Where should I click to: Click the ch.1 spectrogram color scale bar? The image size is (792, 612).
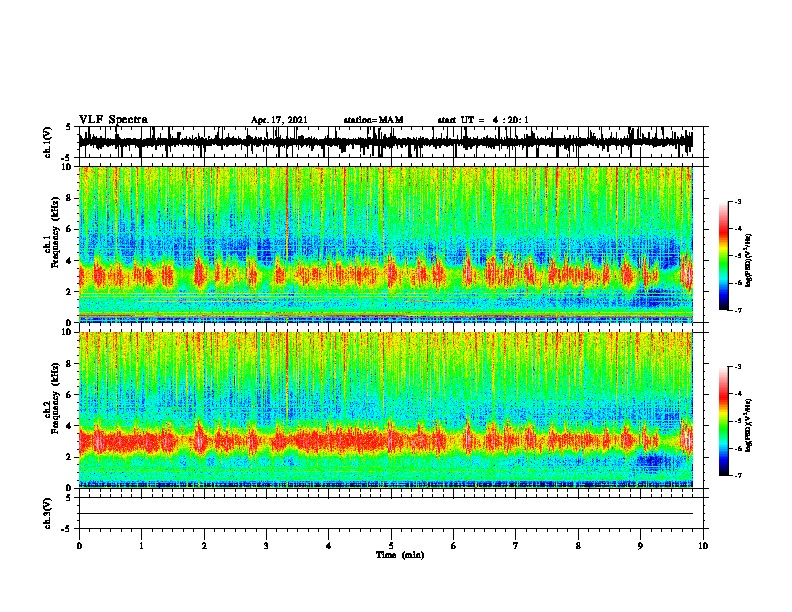coord(723,256)
